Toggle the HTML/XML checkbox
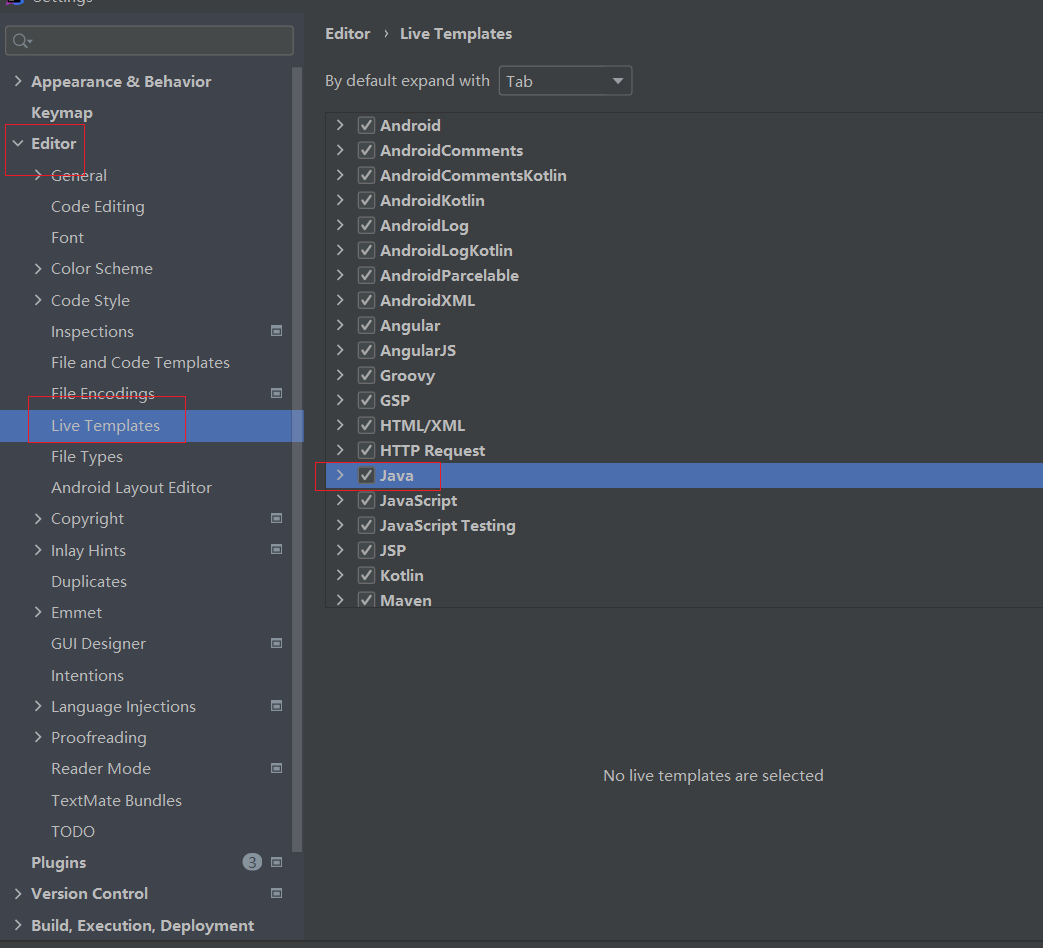This screenshot has height=948, width=1043. 366,425
